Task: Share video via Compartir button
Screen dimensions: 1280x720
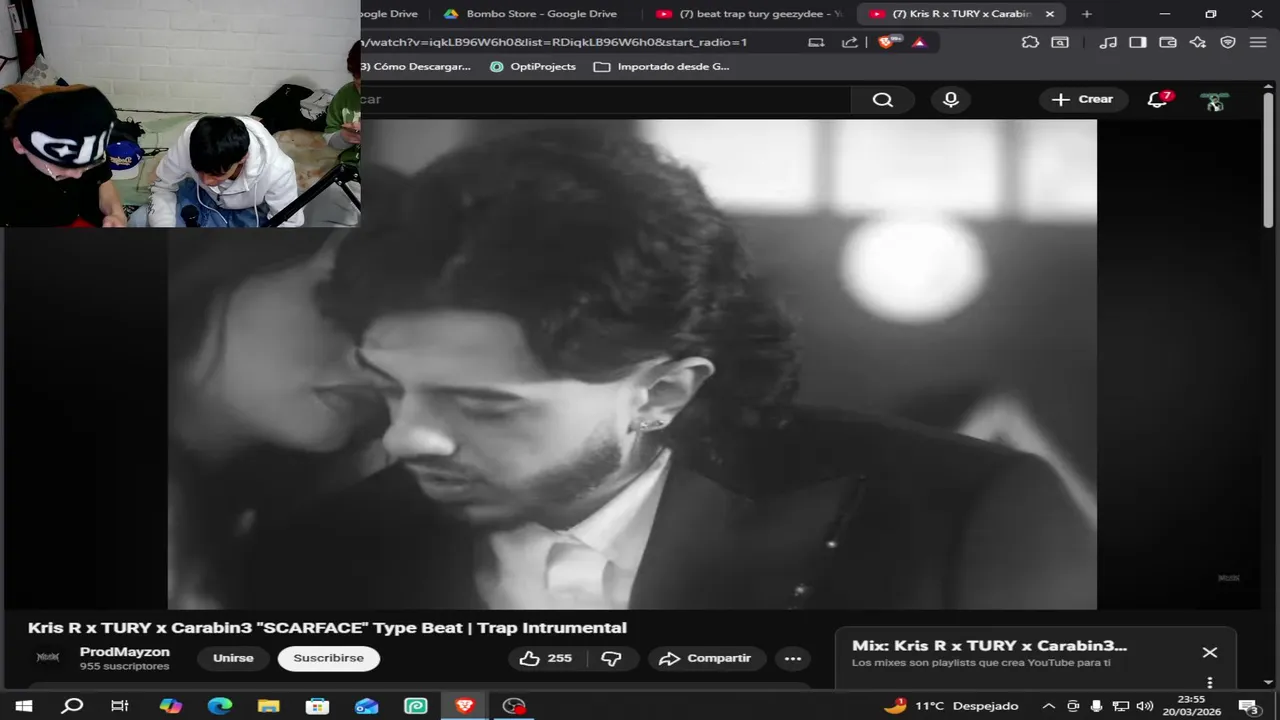Action: [706, 658]
